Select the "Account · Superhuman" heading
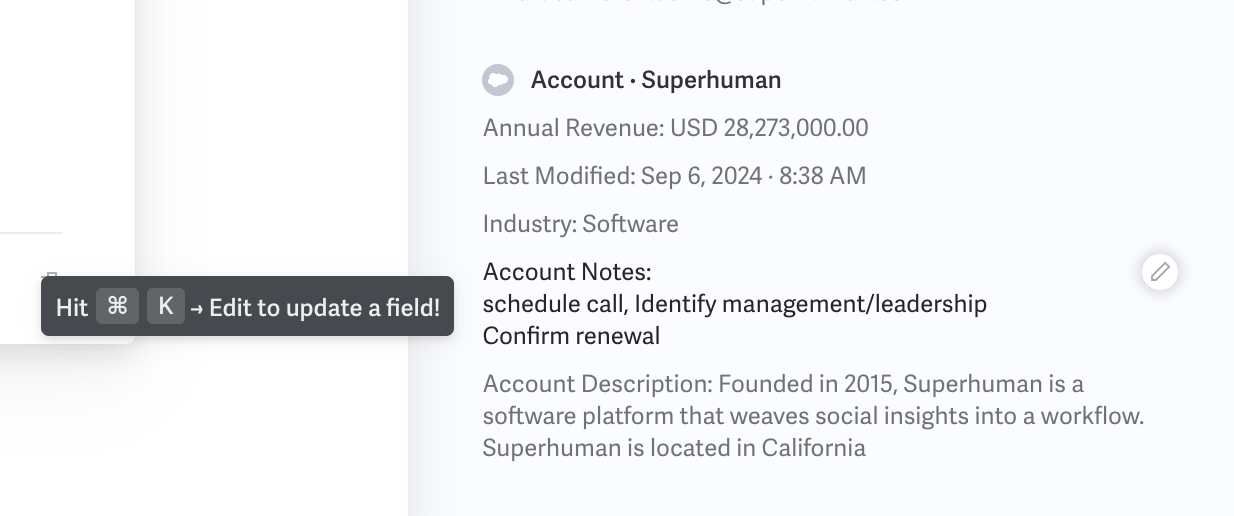Viewport: 1234px width, 516px height. coord(656,80)
